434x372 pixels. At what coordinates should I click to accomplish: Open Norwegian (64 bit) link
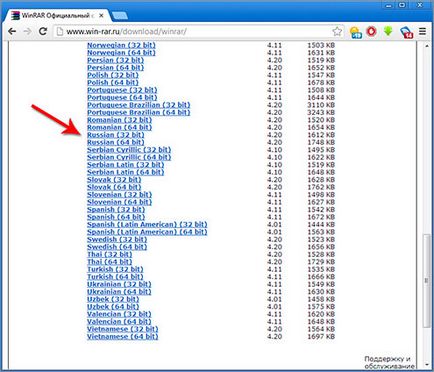coord(121,53)
